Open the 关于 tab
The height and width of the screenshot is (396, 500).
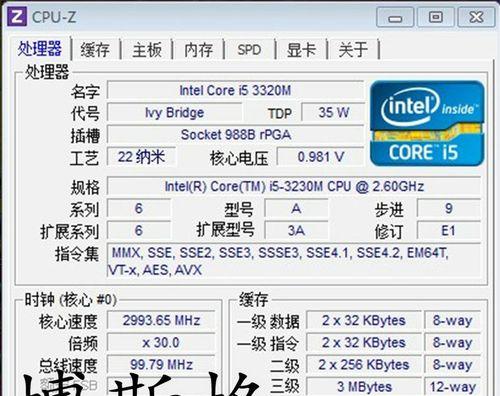[353, 50]
